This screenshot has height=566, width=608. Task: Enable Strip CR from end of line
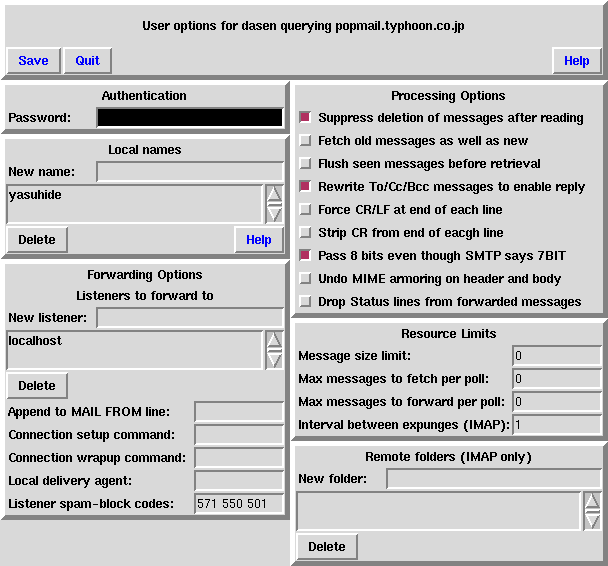pos(305,232)
